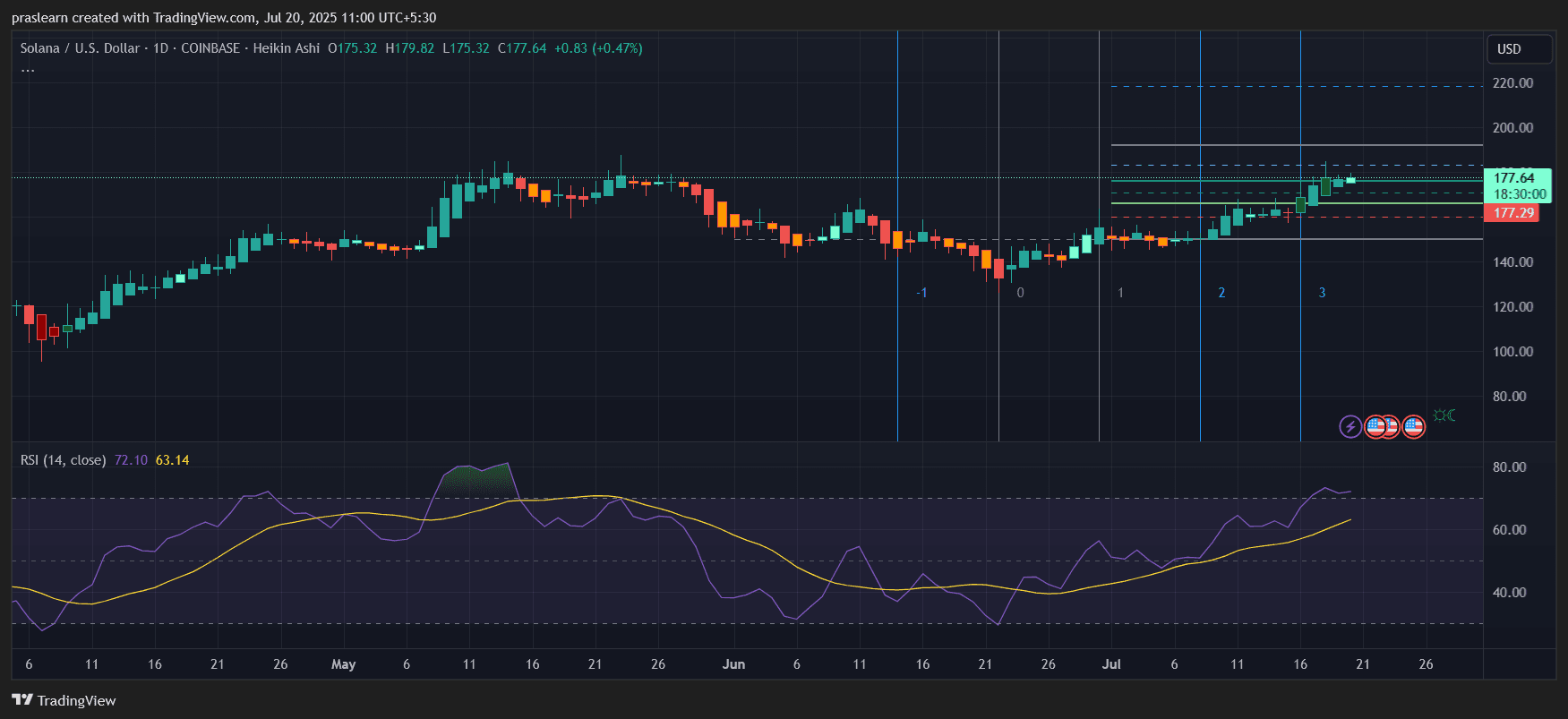Click the leftmost US flag economic event icon
The image size is (1568, 719).
coord(1375,426)
